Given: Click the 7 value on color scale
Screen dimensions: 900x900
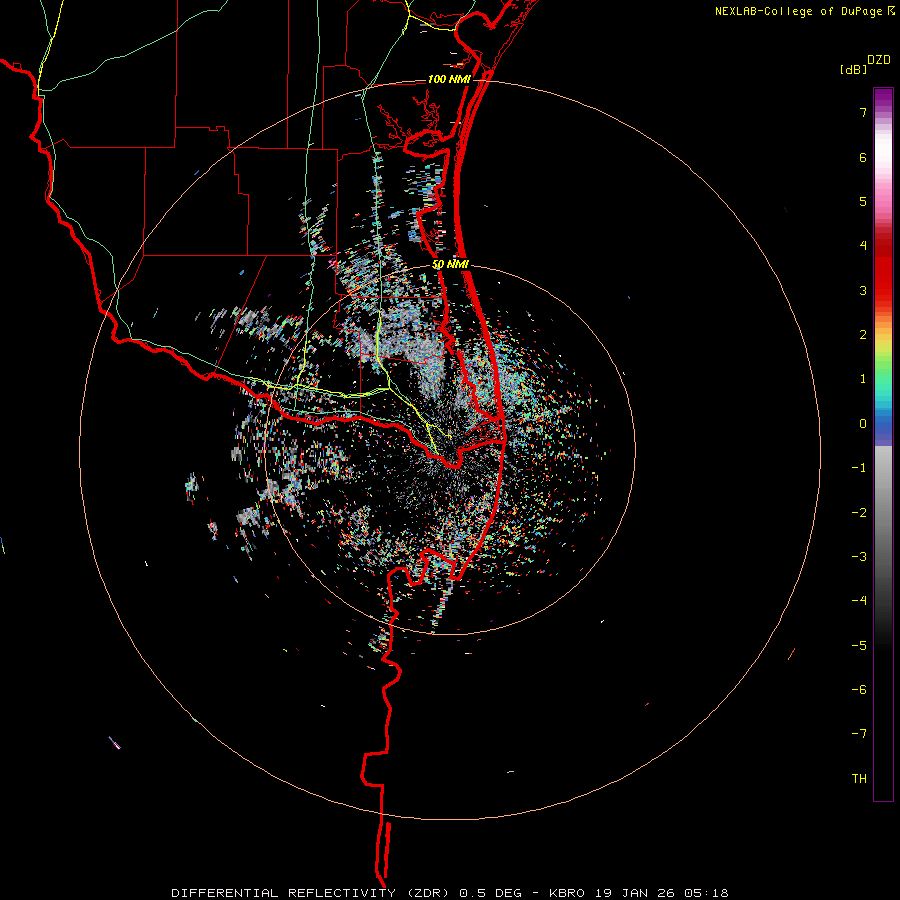Looking at the screenshot, I should tap(863, 112).
